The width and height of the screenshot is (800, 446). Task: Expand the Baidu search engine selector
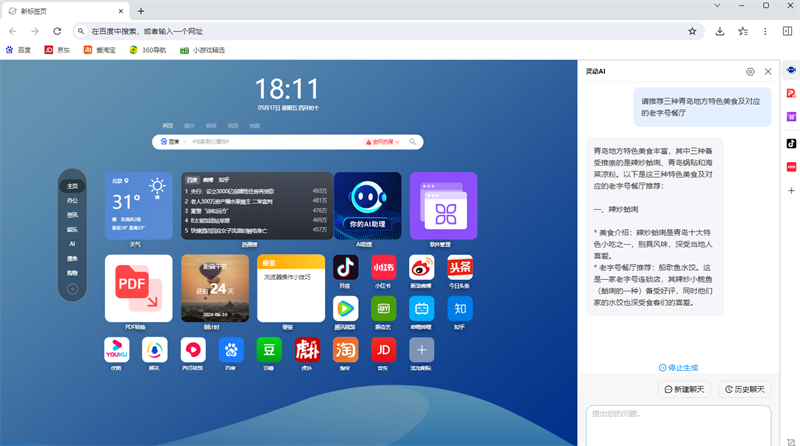(173, 142)
